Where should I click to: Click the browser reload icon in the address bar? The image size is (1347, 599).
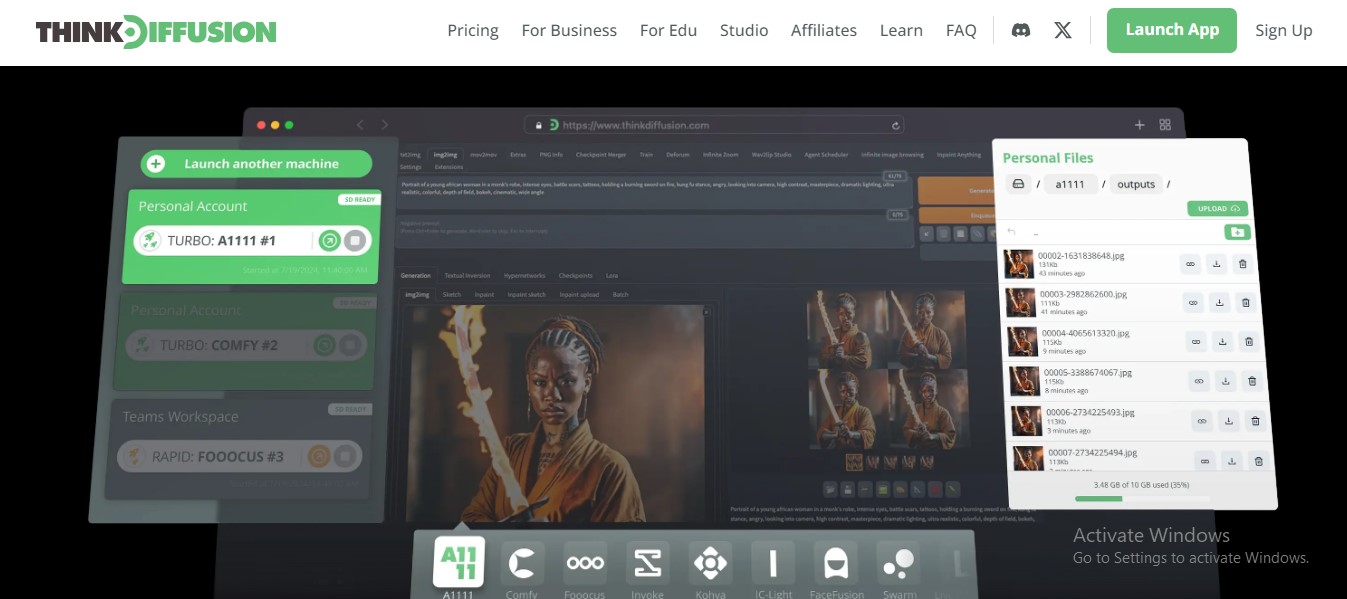tap(896, 125)
